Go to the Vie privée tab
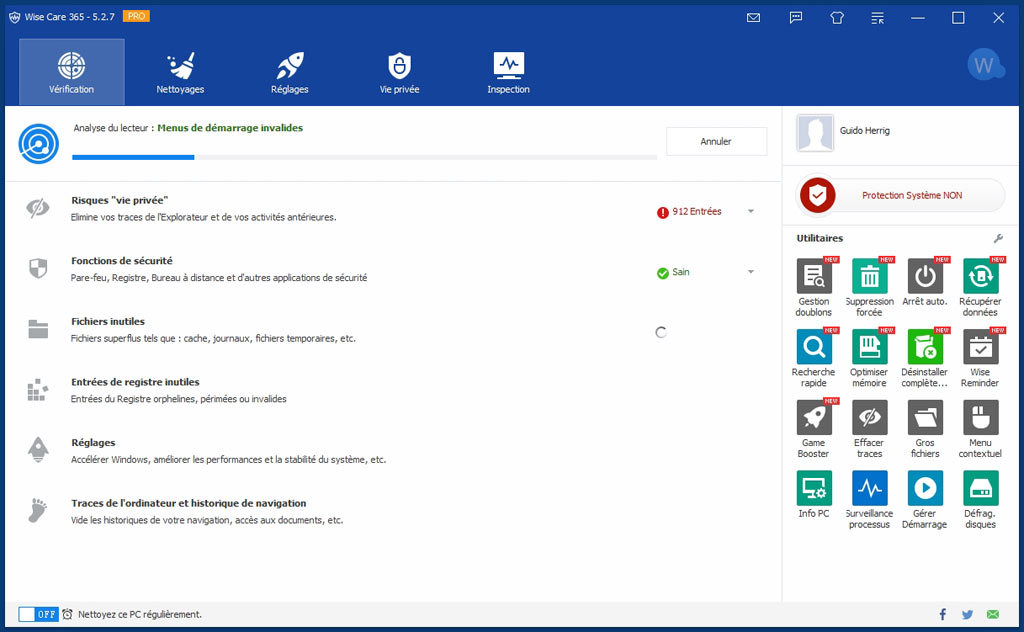 (x=399, y=72)
